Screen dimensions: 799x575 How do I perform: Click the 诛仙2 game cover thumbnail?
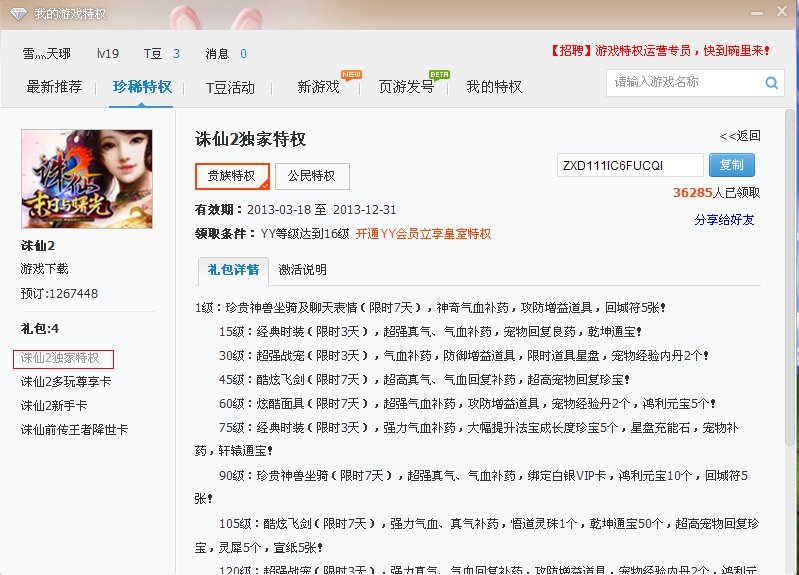(87, 179)
